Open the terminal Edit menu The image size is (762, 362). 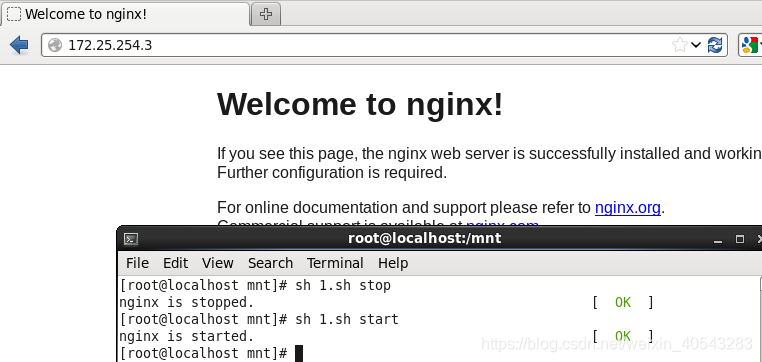[x=175, y=263]
